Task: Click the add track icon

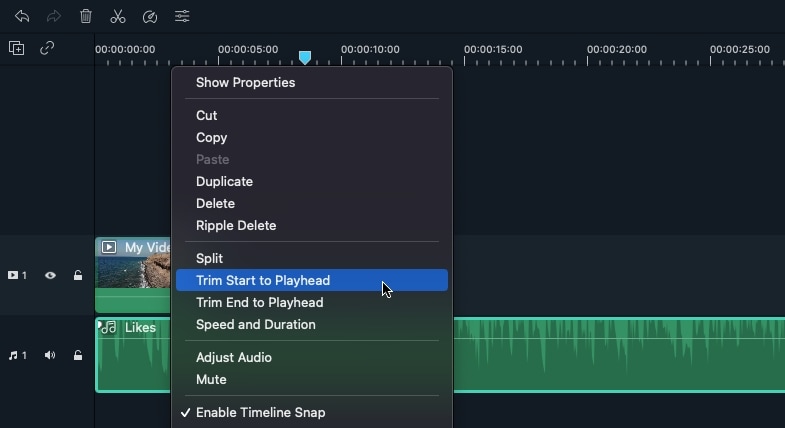Action: (x=16, y=48)
